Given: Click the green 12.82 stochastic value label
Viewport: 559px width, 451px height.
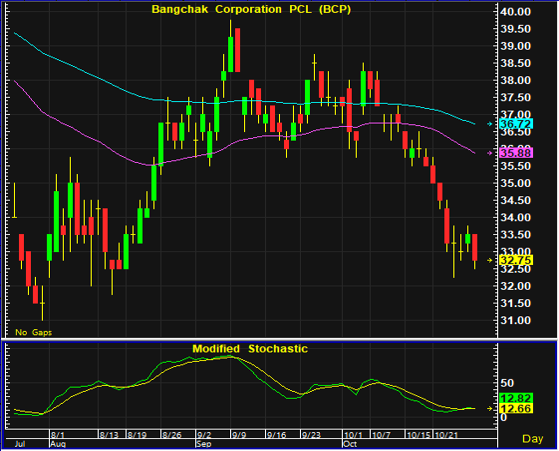Looking at the screenshot, I should point(516,398).
